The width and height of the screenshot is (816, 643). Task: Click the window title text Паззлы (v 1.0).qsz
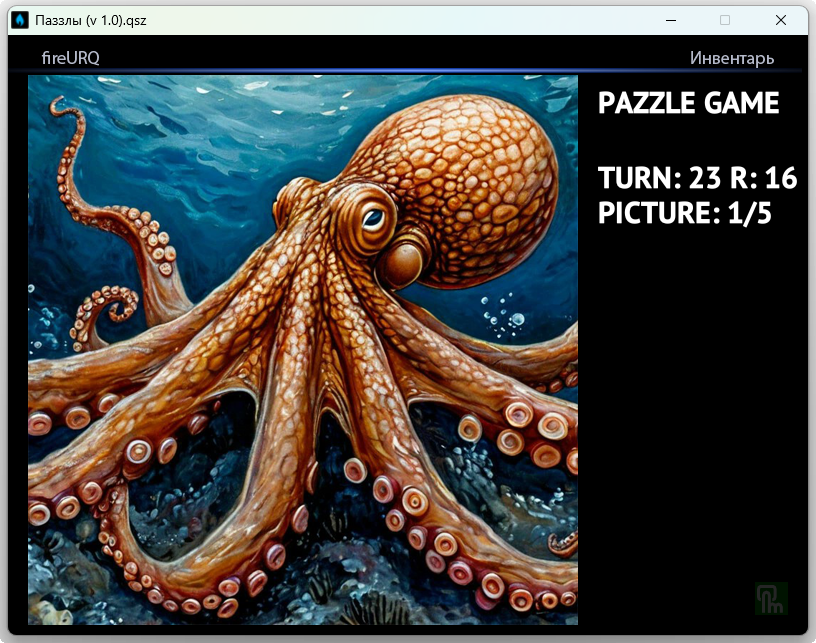pos(91,19)
